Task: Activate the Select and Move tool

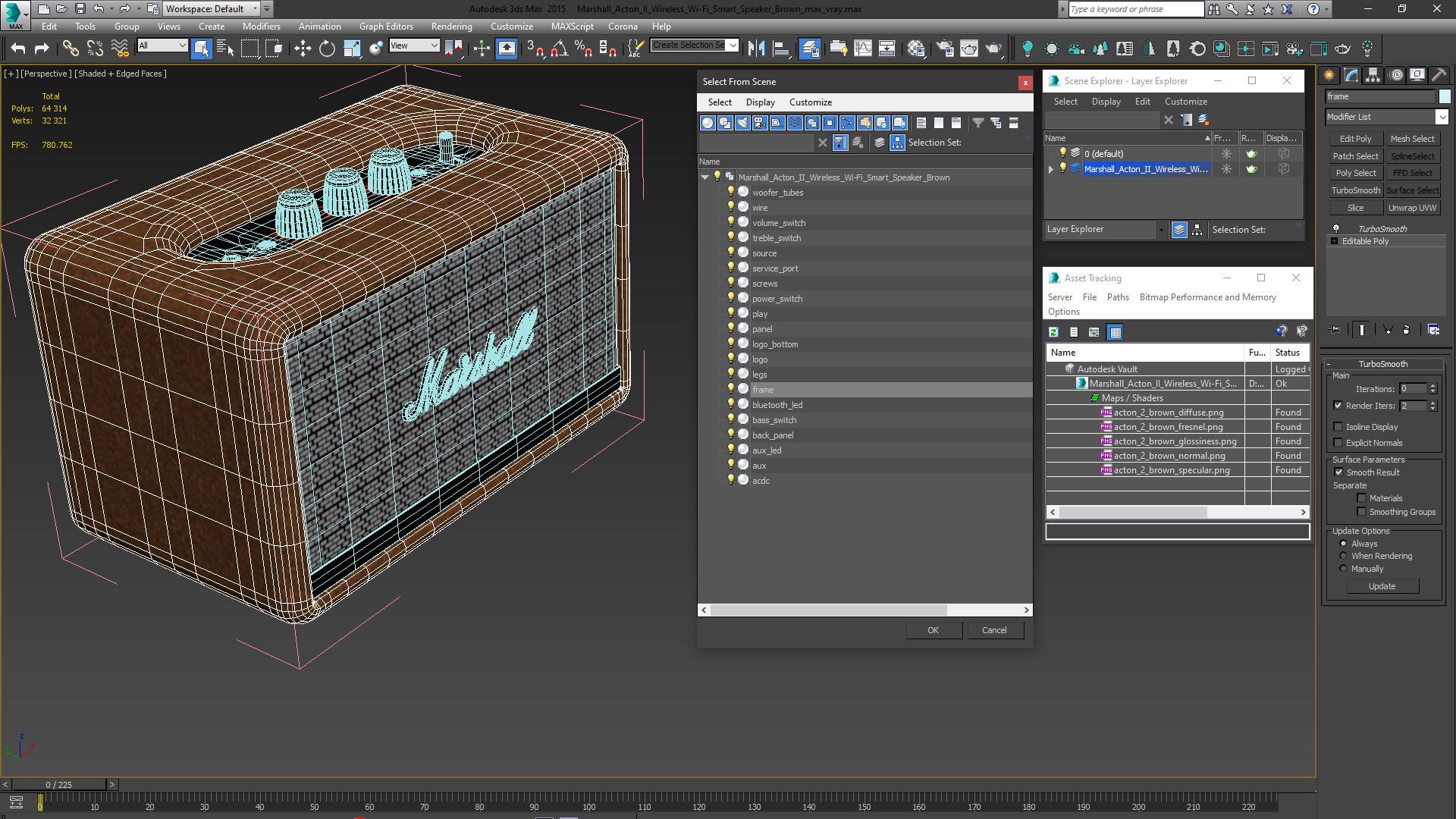Action: [303, 49]
